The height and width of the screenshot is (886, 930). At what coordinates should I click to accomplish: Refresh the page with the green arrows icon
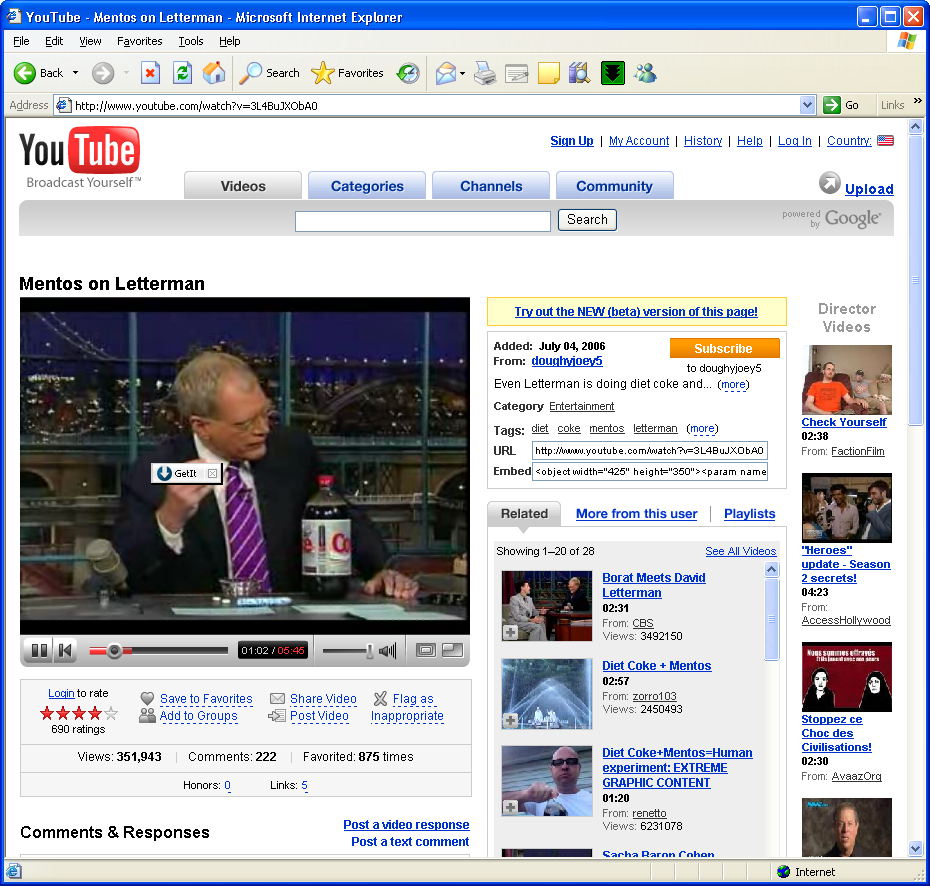182,74
